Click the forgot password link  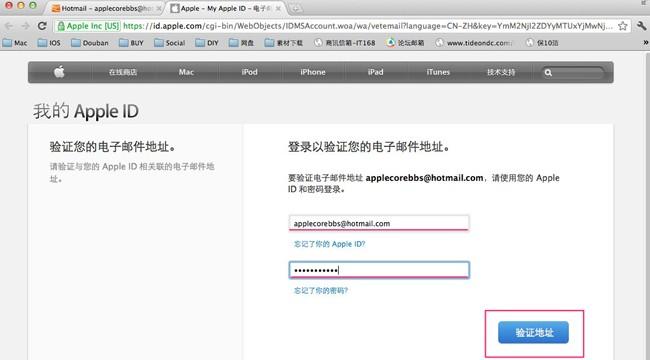pyautogui.click(x=321, y=291)
